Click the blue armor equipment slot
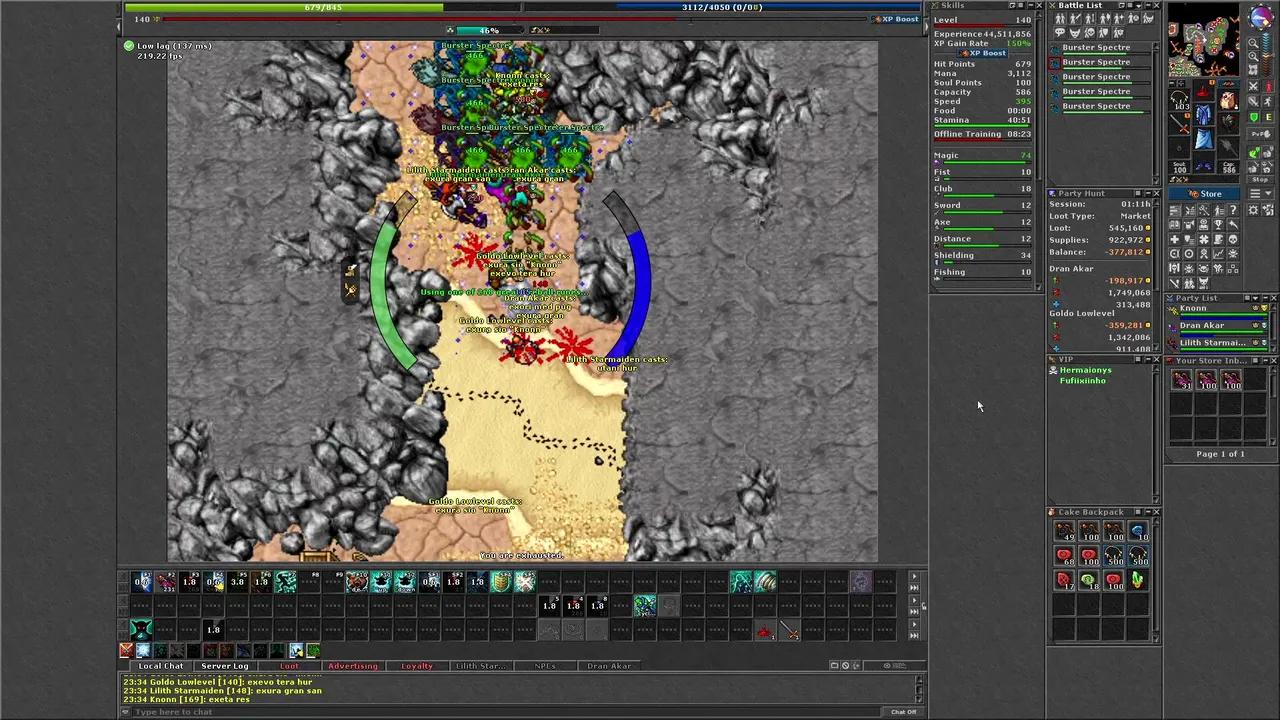The width and height of the screenshot is (1280, 720). 1204,112
